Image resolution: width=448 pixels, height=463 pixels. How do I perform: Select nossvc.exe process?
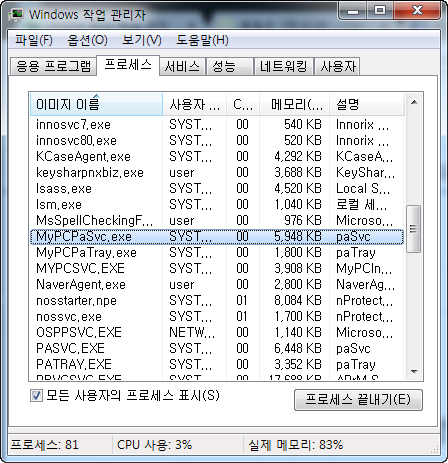pos(217,317)
